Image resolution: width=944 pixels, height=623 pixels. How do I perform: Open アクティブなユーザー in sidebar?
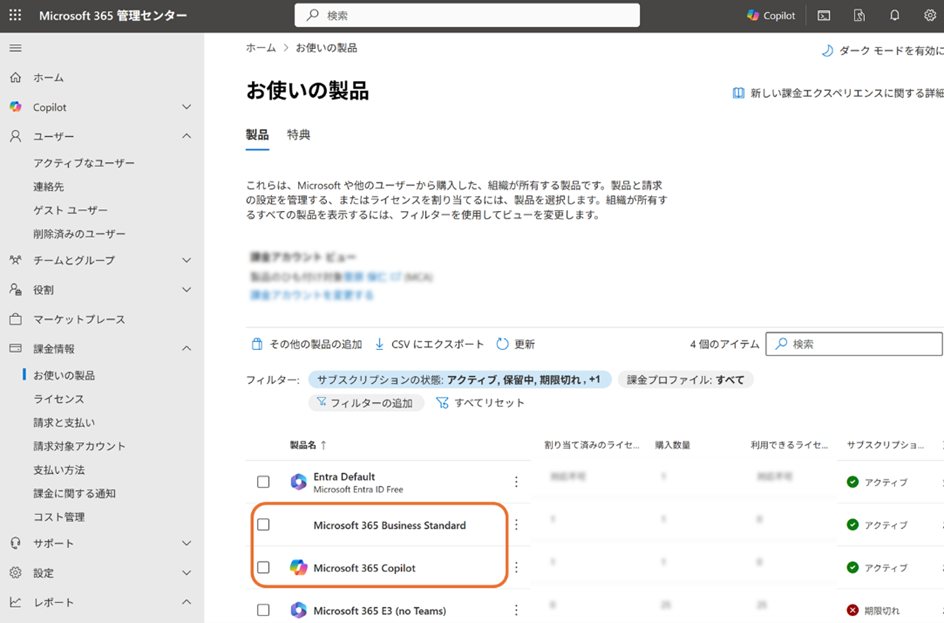[84, 163]
